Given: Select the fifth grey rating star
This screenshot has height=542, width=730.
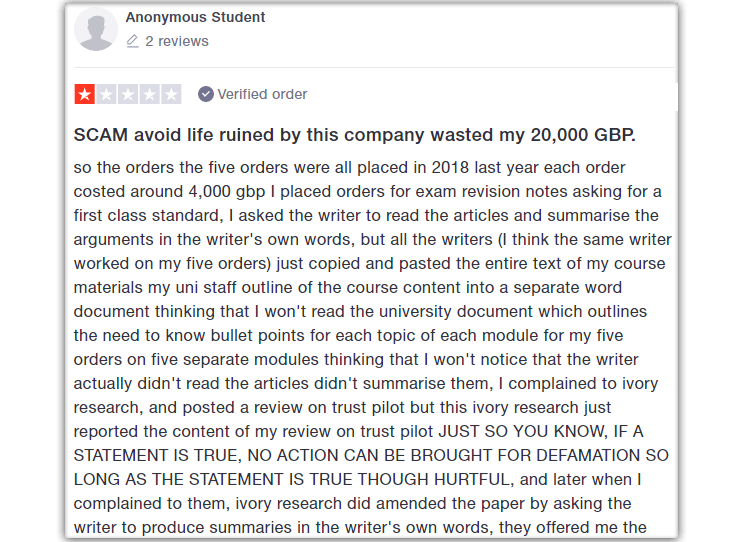Looking at the screenshot, I should (171, 95).
